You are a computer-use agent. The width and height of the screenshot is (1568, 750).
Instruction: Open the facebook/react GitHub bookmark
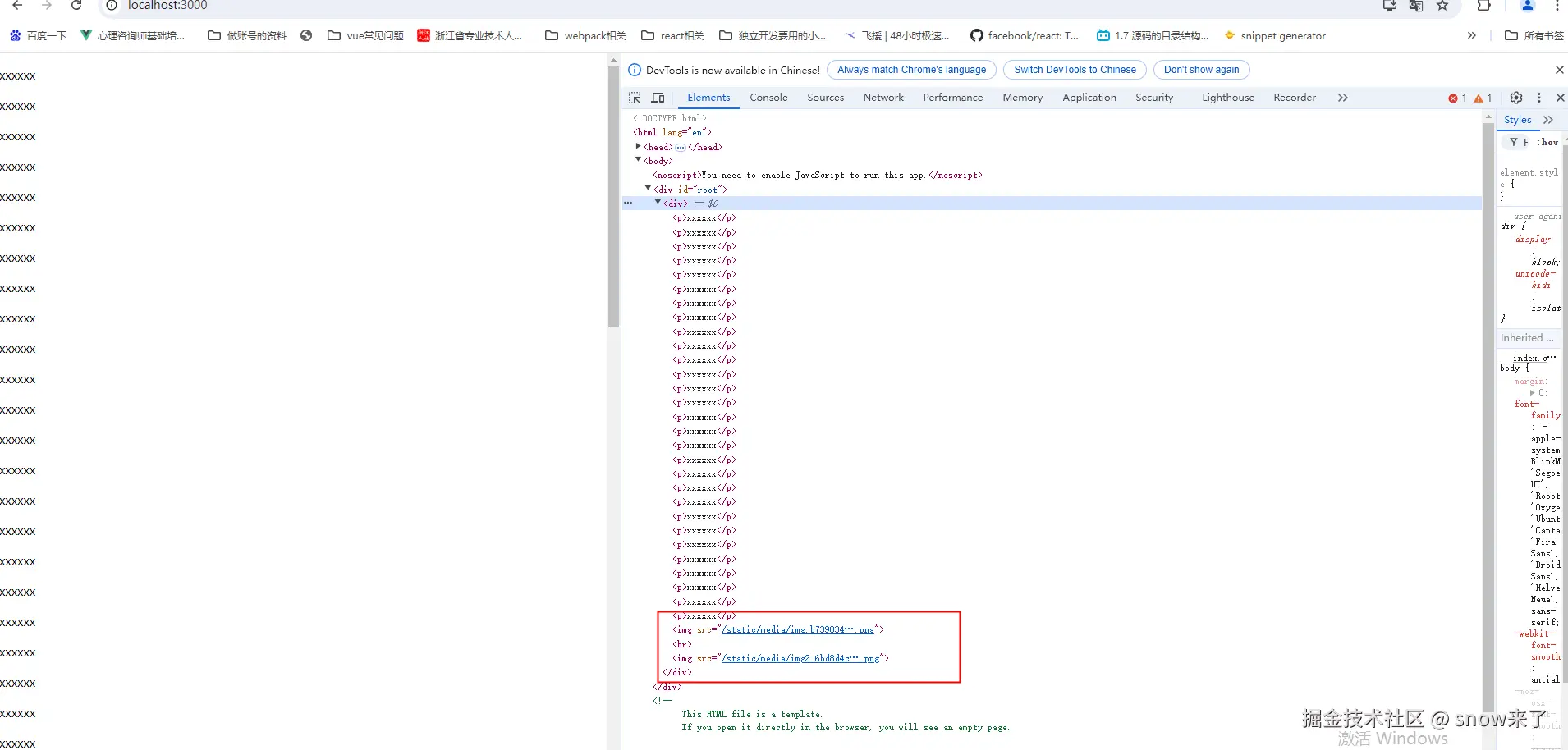coord(1024,36)
